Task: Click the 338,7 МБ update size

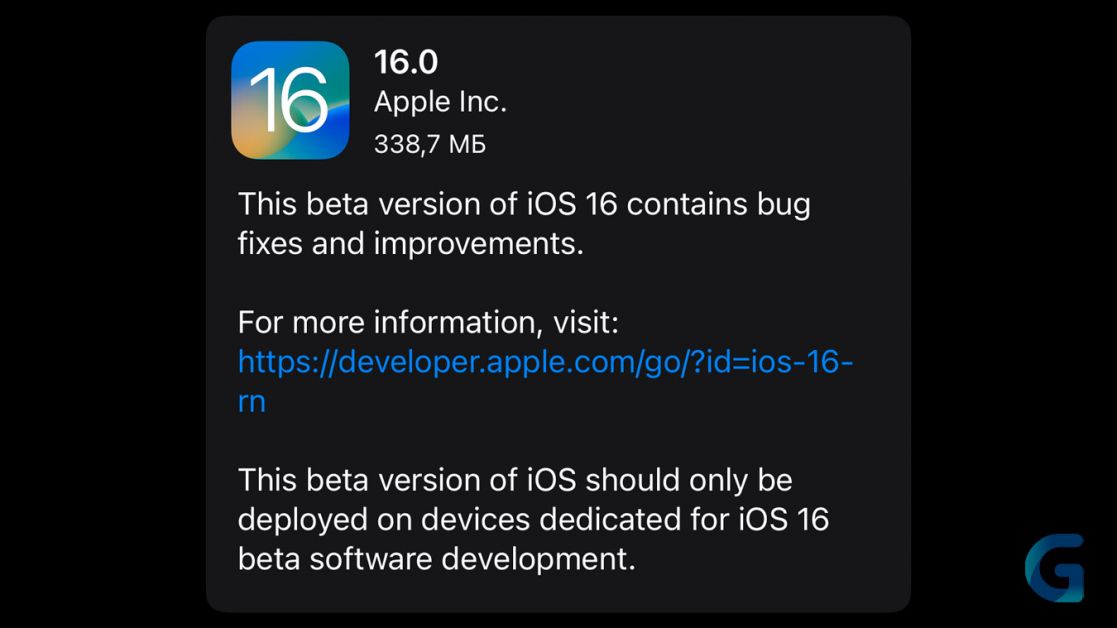Action: pos(430,145)
